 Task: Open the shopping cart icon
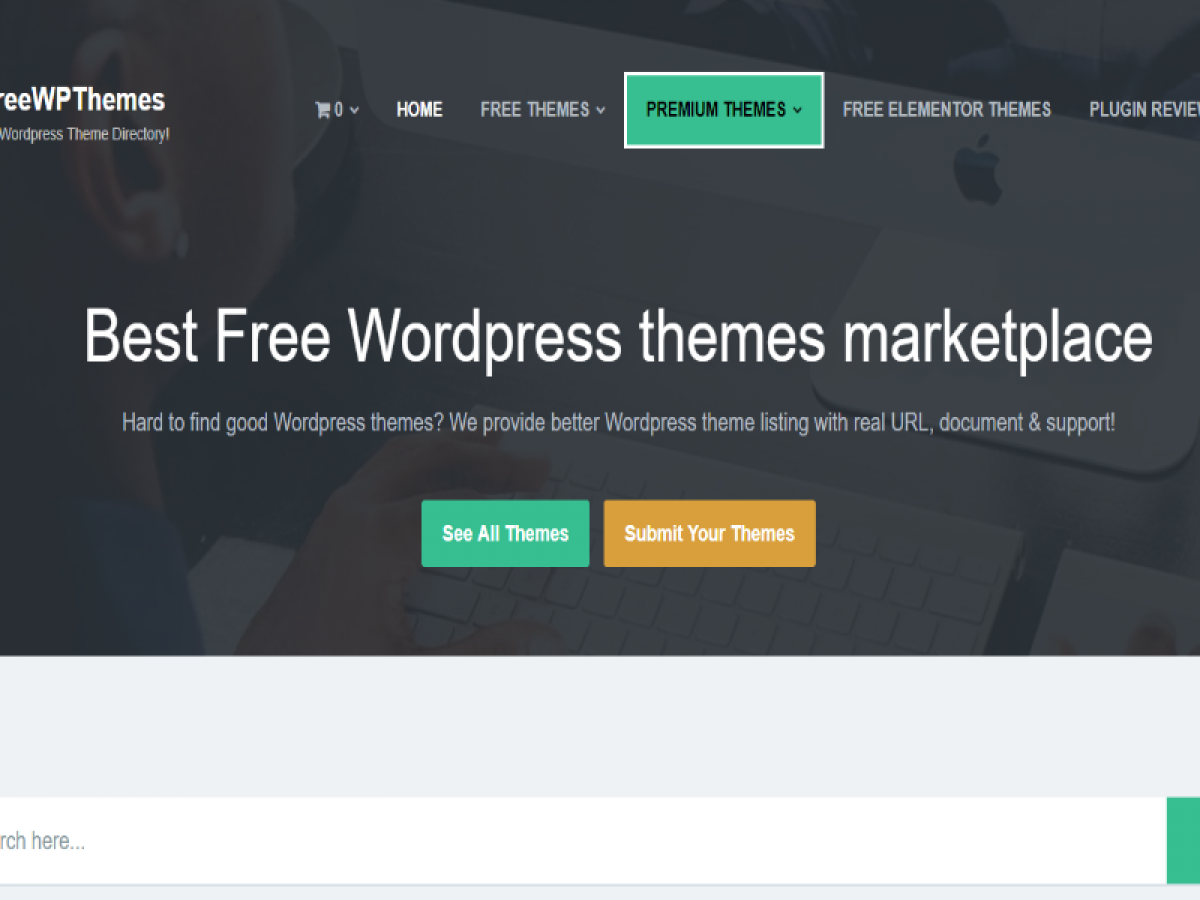(x=322, y=110)
